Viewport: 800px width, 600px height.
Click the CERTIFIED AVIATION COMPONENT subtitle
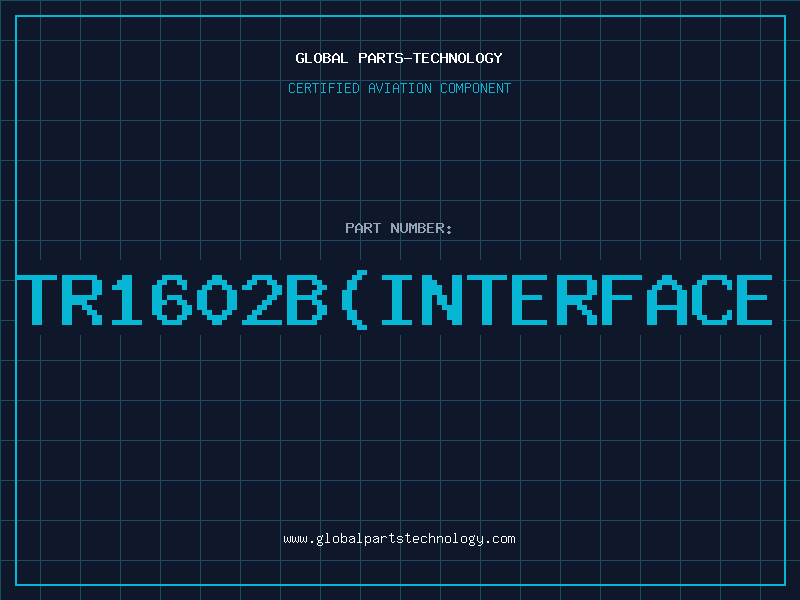(399, 88)
